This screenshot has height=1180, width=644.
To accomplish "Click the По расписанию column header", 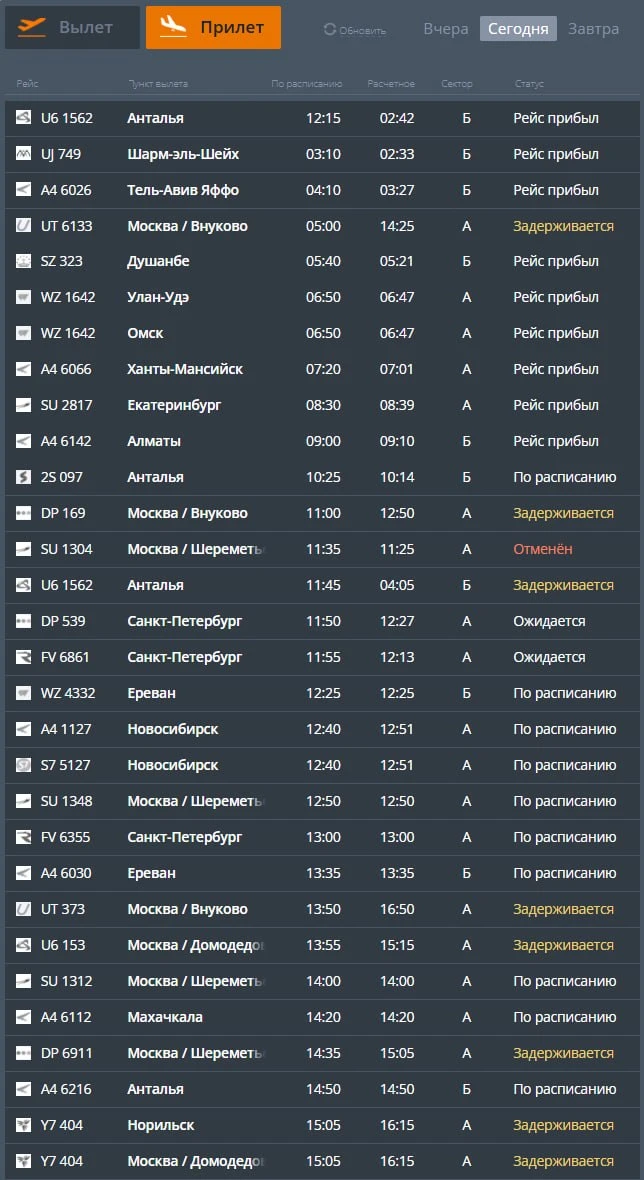I will [x=307, y=84].
